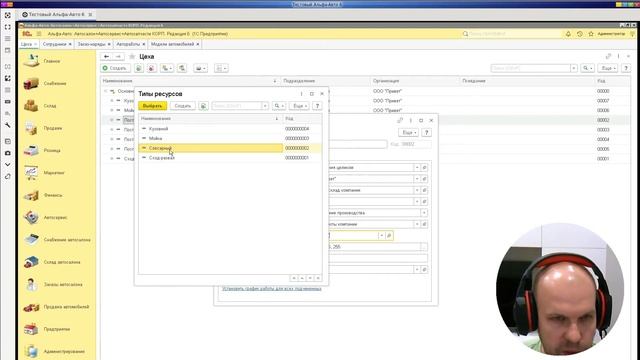Click the forward arrow in the Цеха form

click(118, 56)
